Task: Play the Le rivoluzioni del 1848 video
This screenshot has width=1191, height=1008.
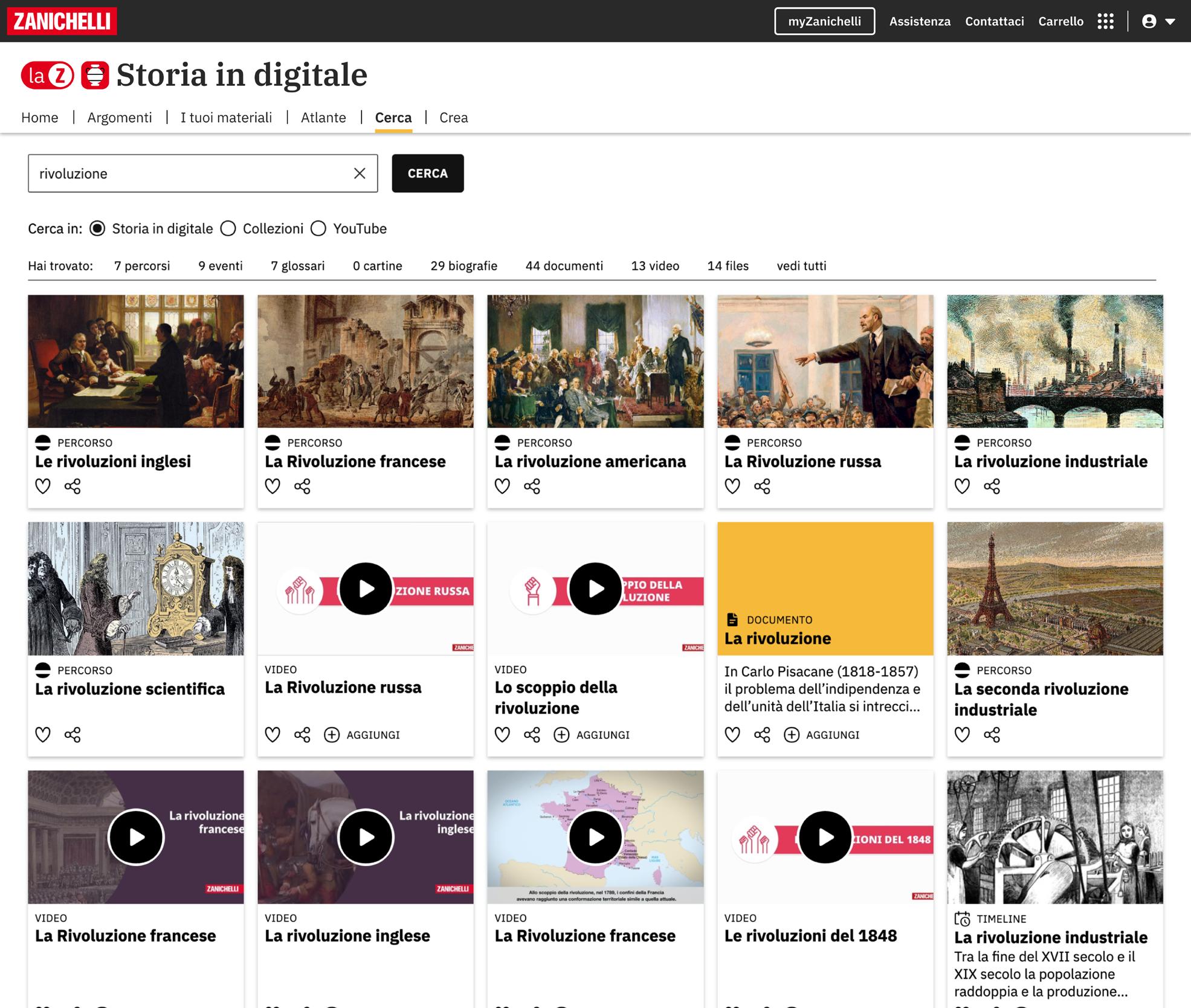Action: pyautogui.click(x=825, y=837)
